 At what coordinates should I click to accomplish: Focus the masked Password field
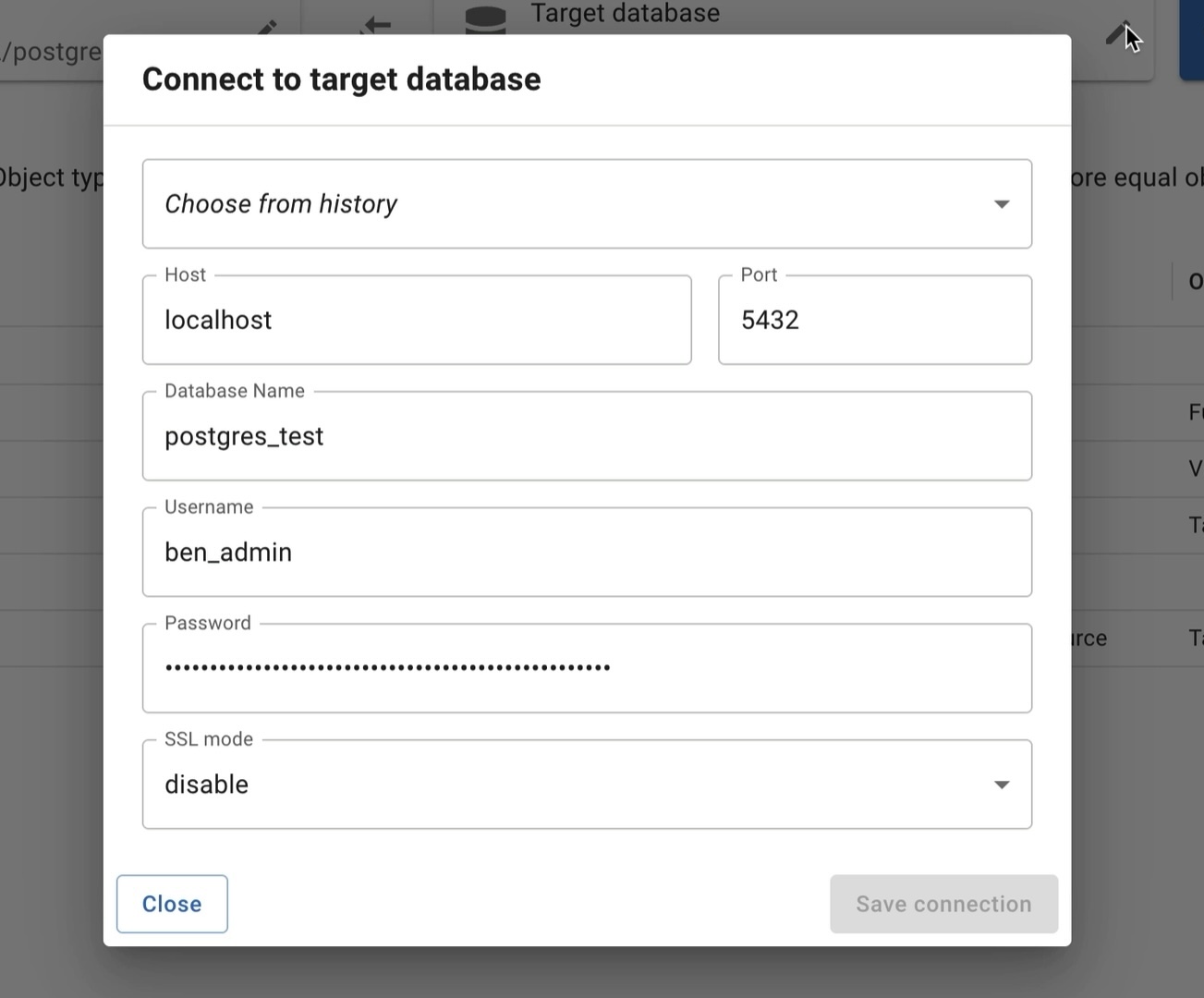[586, 668]
